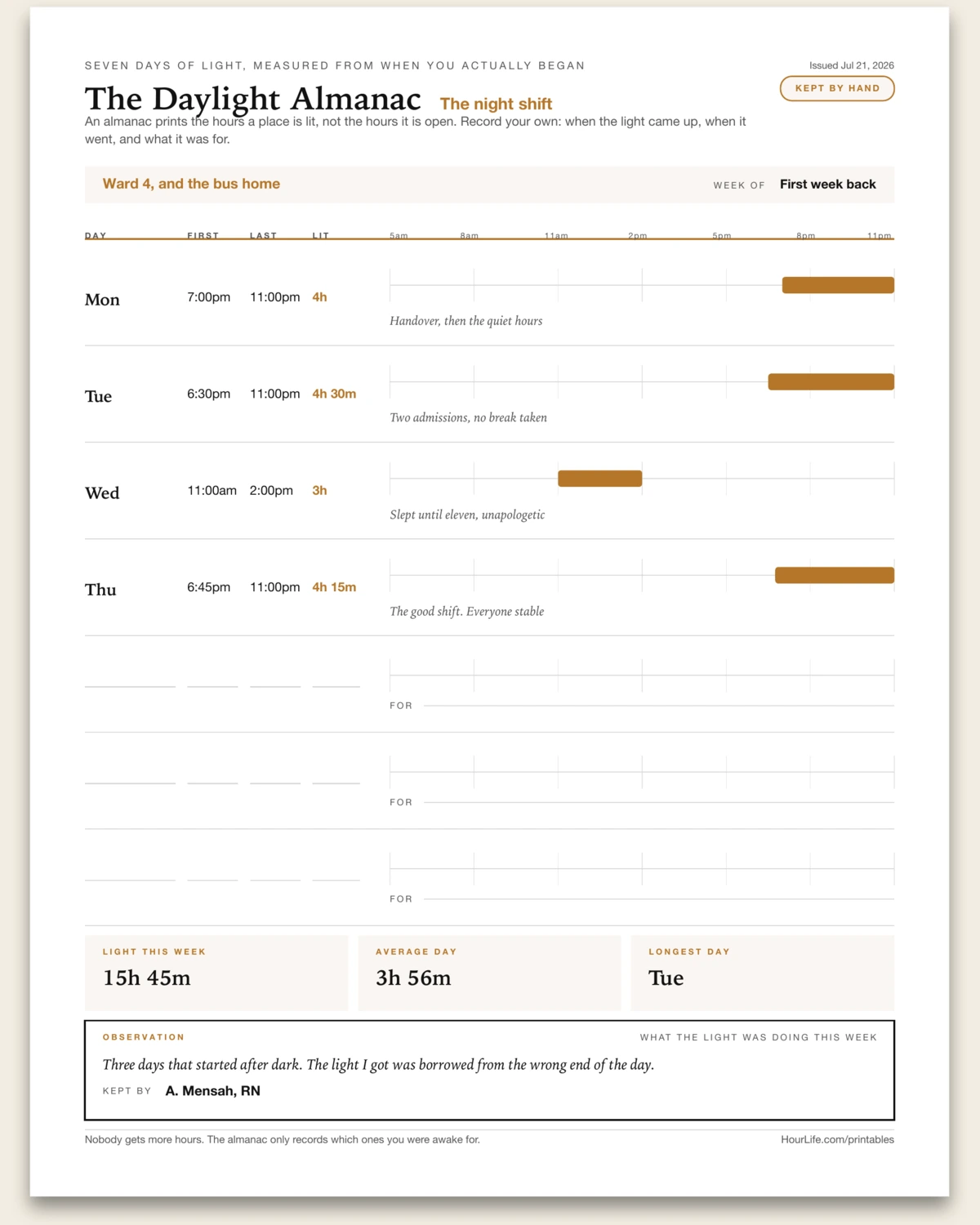Click the Monday light bar on timeline
The width and height of the screenshot is (980, 1225).
pyautogui.click(x=838, y=285)
